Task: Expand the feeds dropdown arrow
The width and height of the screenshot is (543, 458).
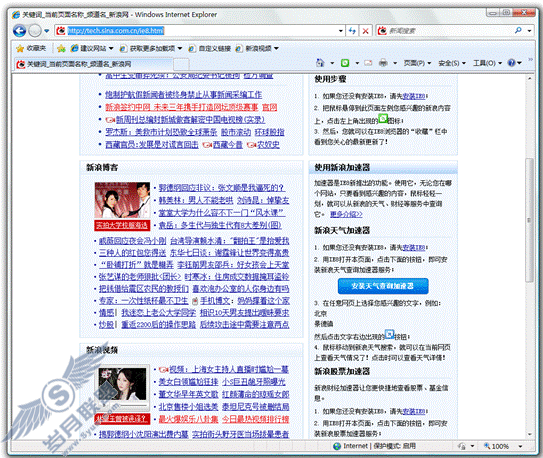Action: 357,63
